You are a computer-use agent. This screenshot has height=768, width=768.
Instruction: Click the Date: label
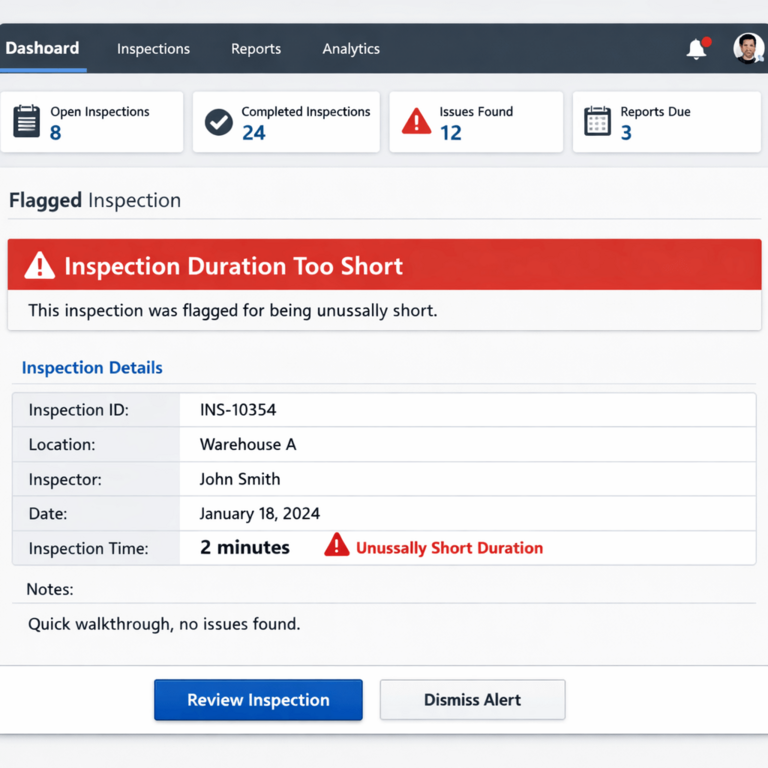[x=48, y=513]
